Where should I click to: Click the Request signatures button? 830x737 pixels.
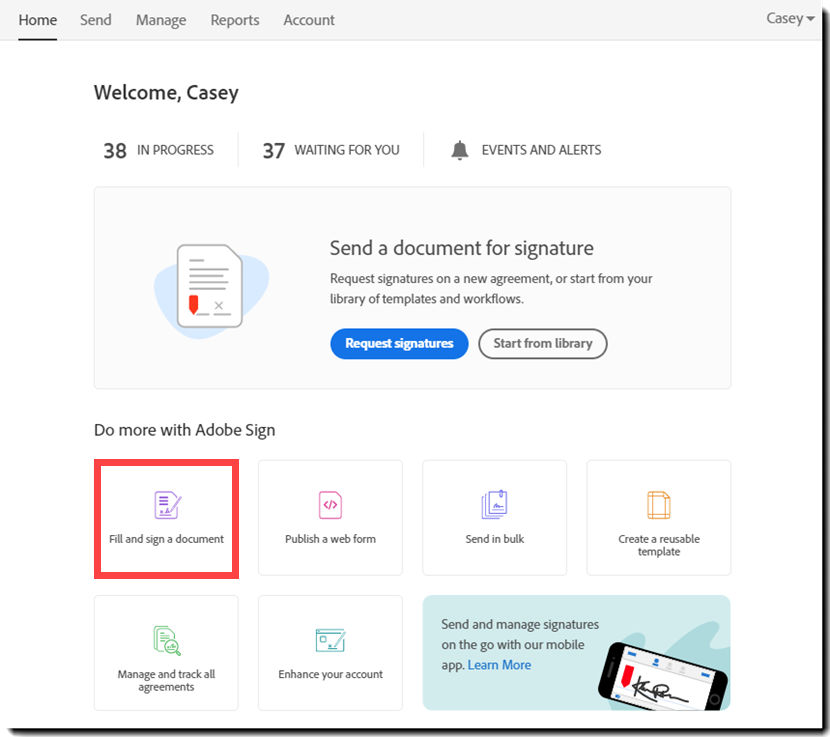399,343
